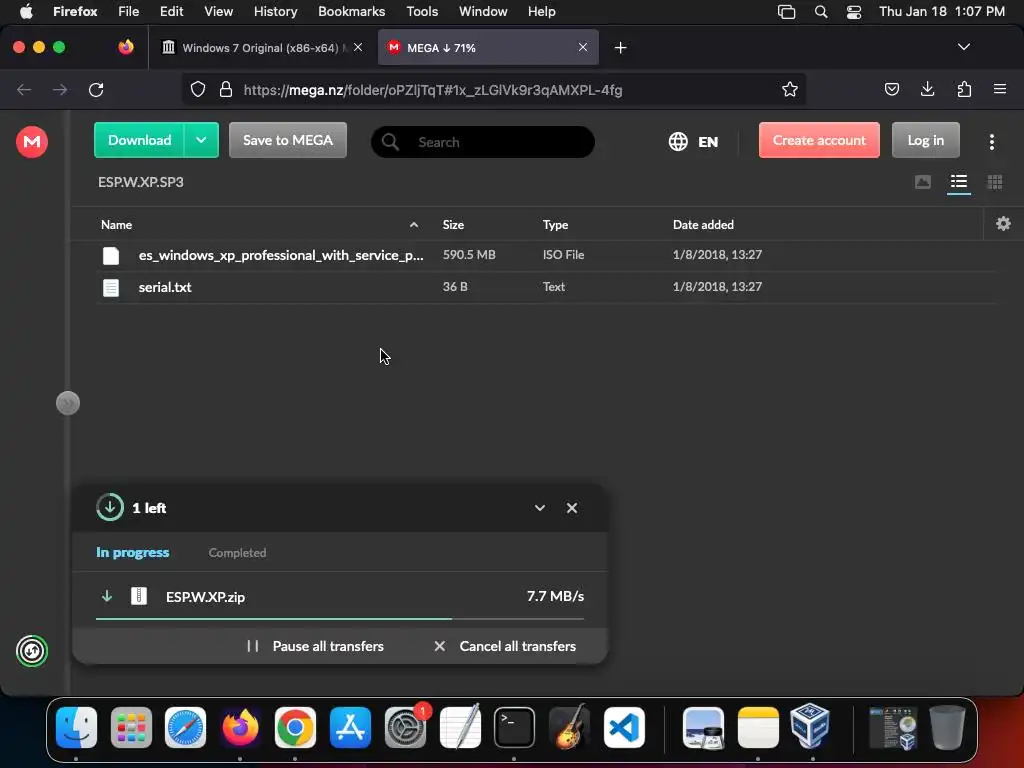Image resolution: width=1024 pixels, height=768 pixels.
Task: Click the ISO file icon
Action: (x=110, y=255)
